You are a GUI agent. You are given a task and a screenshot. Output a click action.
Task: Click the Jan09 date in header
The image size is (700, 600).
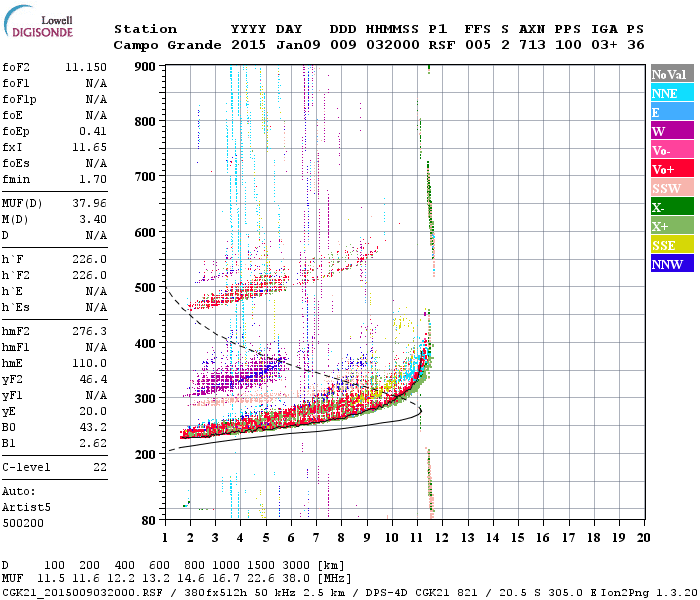(298, 45)
